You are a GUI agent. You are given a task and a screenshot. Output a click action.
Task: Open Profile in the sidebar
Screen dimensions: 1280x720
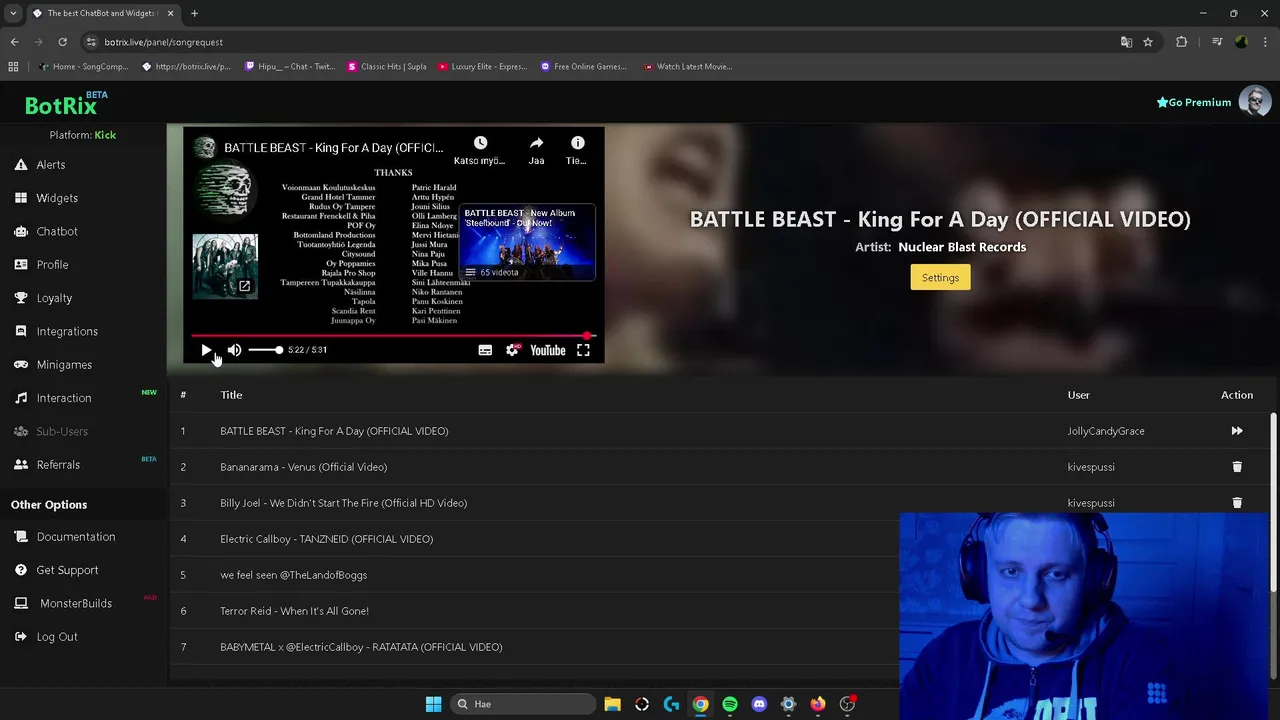(52, 265)
